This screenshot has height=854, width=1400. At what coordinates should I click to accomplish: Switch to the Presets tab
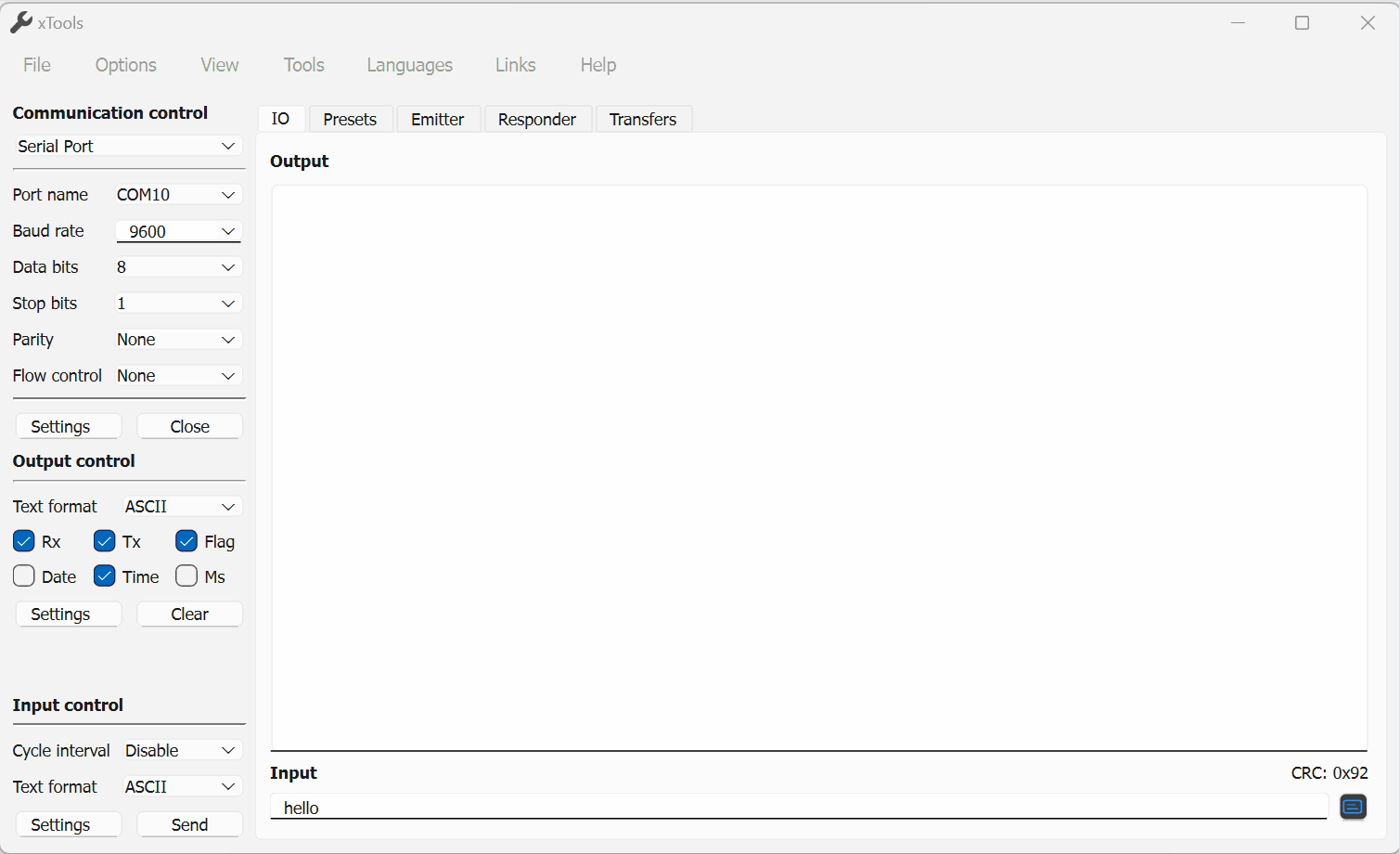coord(350,120)
